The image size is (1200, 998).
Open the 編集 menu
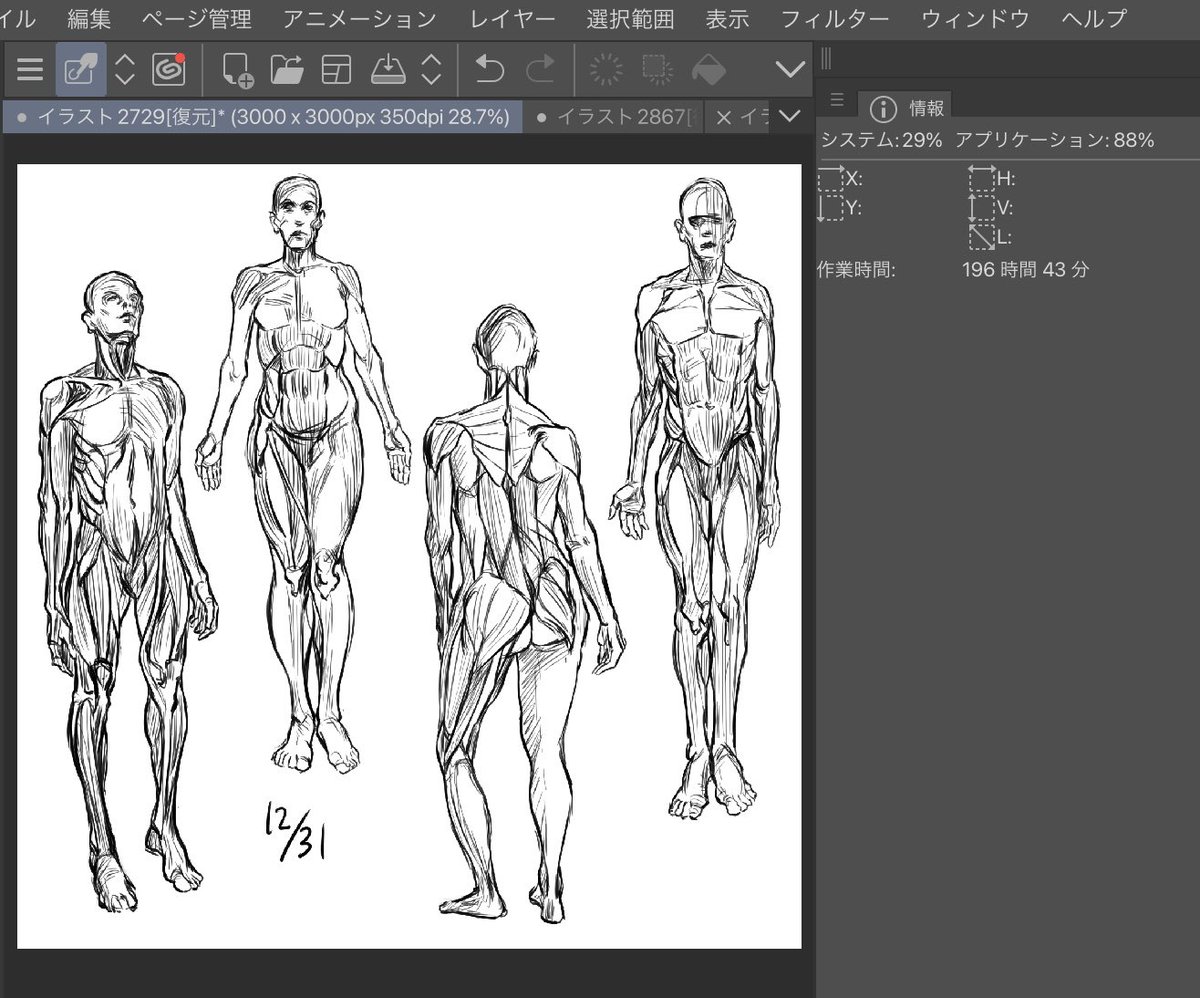89,18
